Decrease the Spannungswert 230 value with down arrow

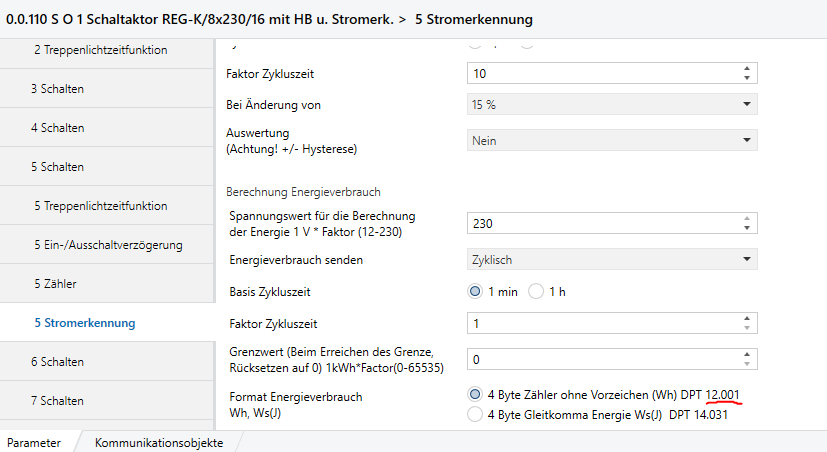pos(746,227)
